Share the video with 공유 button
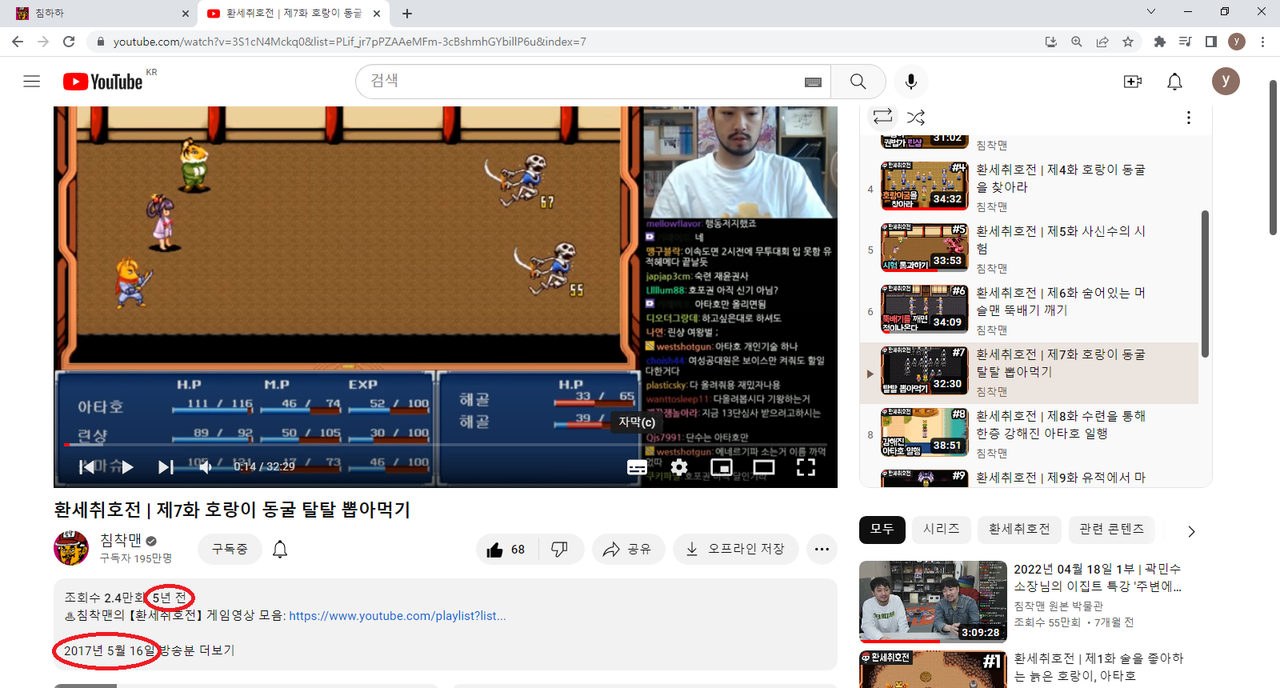Screen dimensions: 1280x688 628,549
